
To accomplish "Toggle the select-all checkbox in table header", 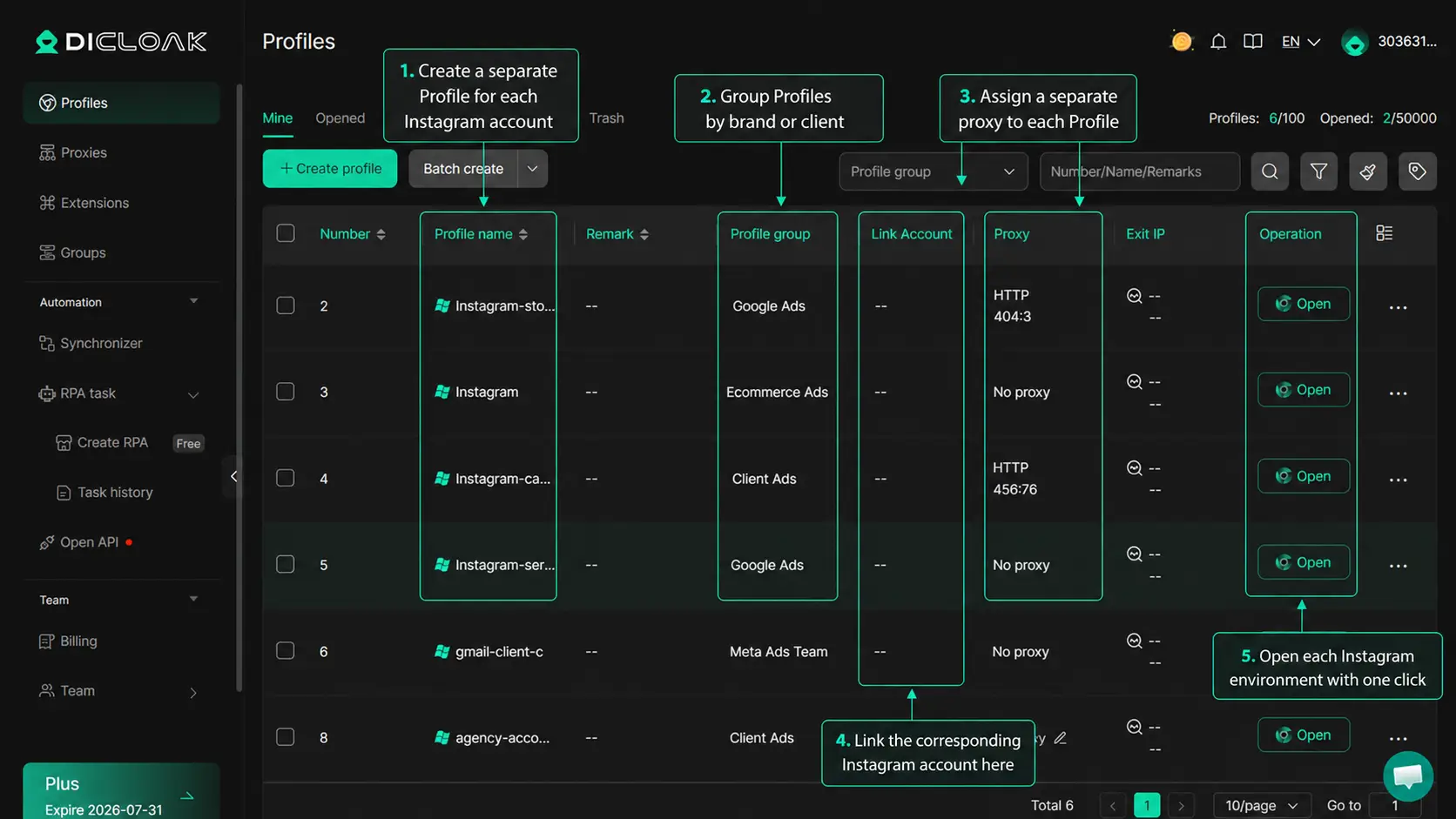I will point(286,233).
